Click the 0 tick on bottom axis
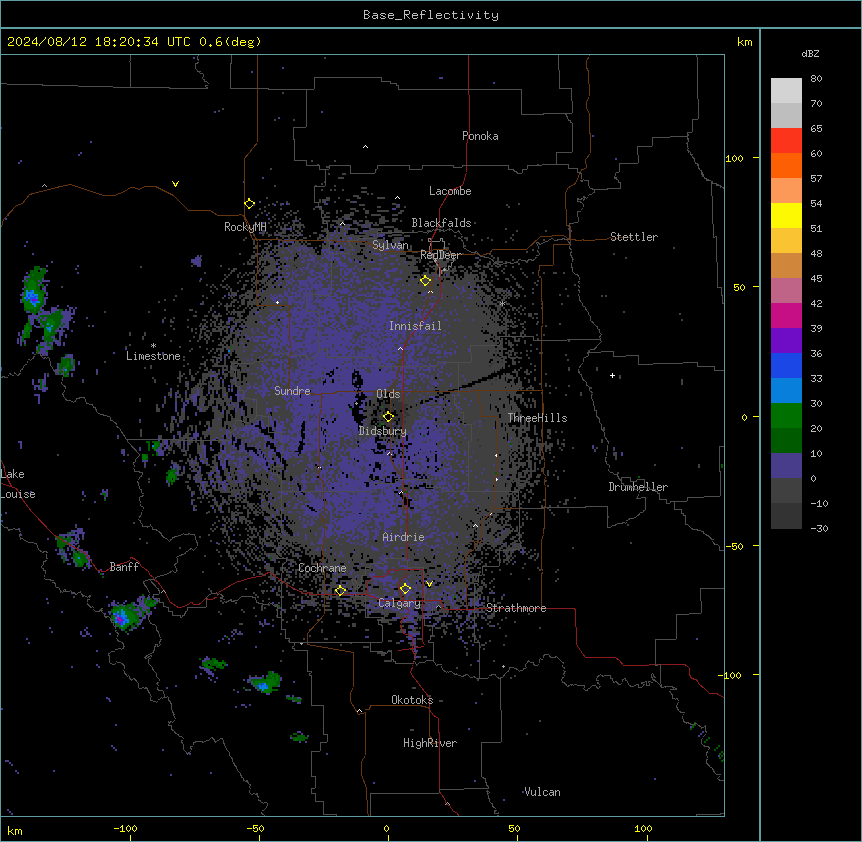The image size is (862, 842). click(x=386, y=828)
